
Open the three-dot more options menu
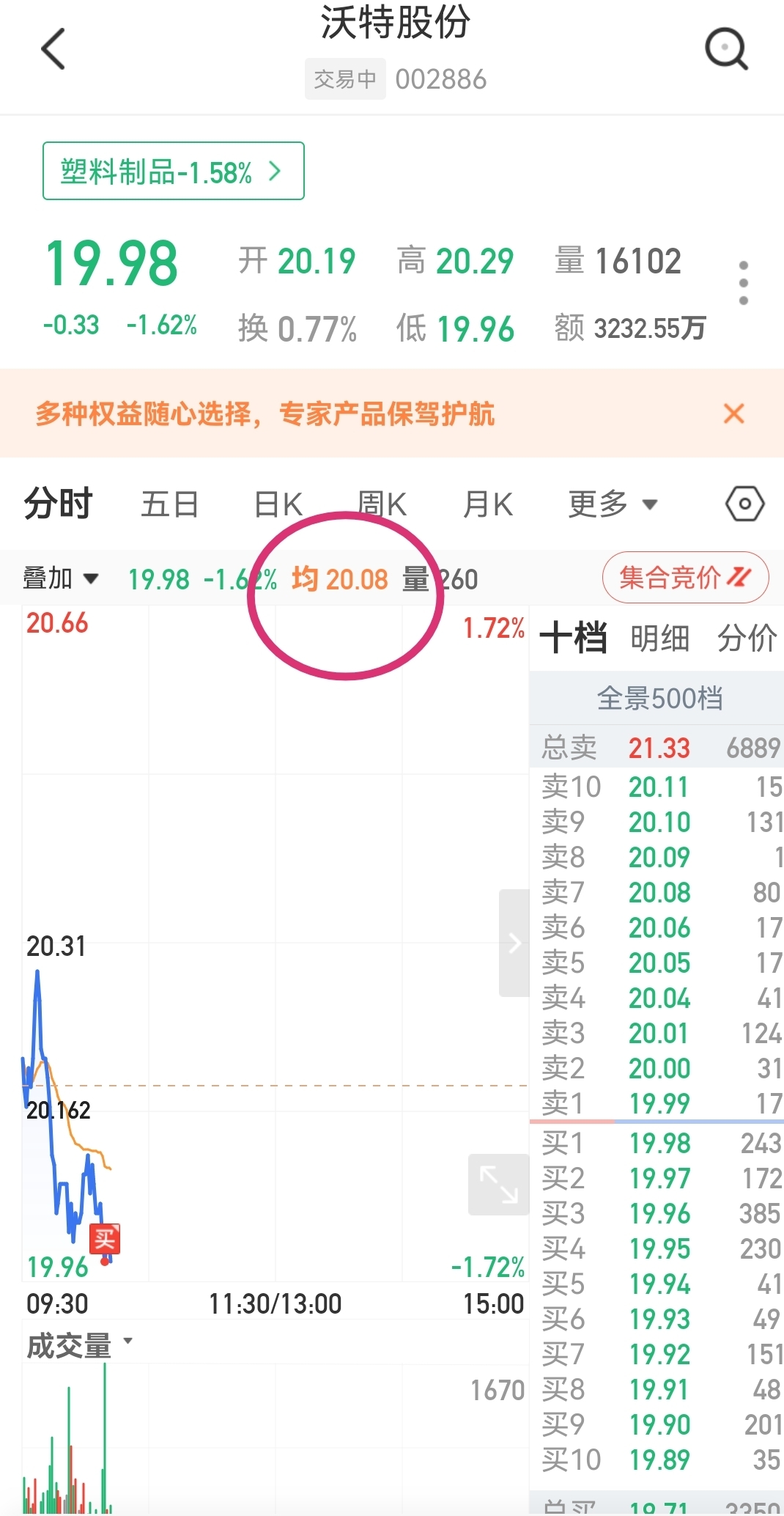(x=744, y=282)
